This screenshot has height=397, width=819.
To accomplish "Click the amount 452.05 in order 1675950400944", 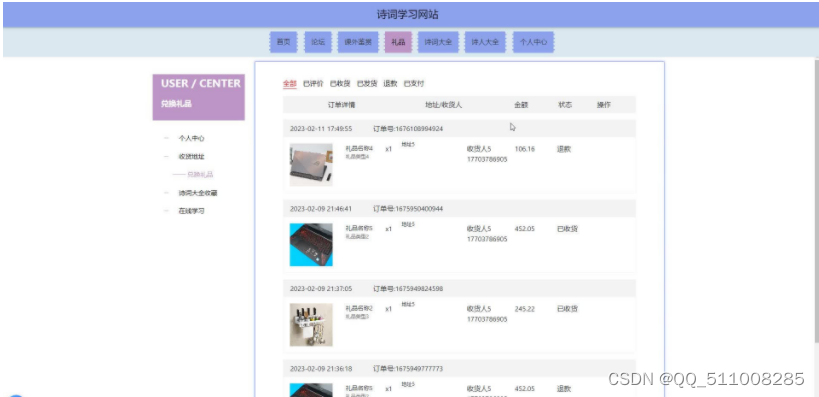I will tap(525, 229).
